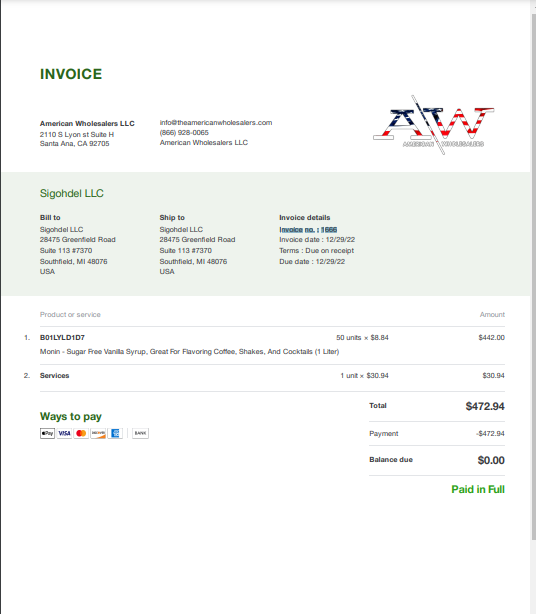Click the Balance due label
The width and height of the screenshot is (536, 614).
(x=391, y=460)
